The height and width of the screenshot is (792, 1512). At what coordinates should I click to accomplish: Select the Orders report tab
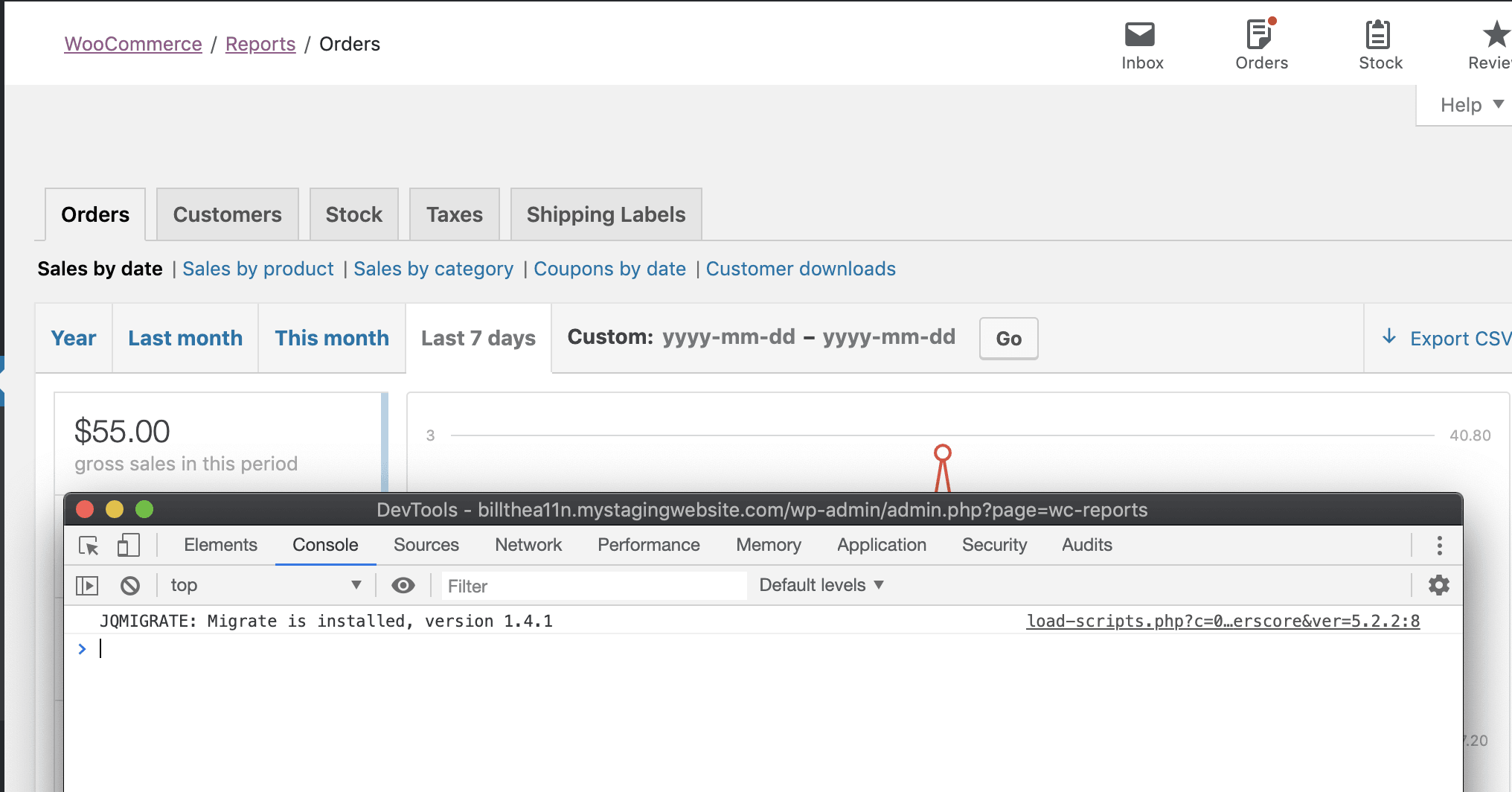[x=95, y=214]
